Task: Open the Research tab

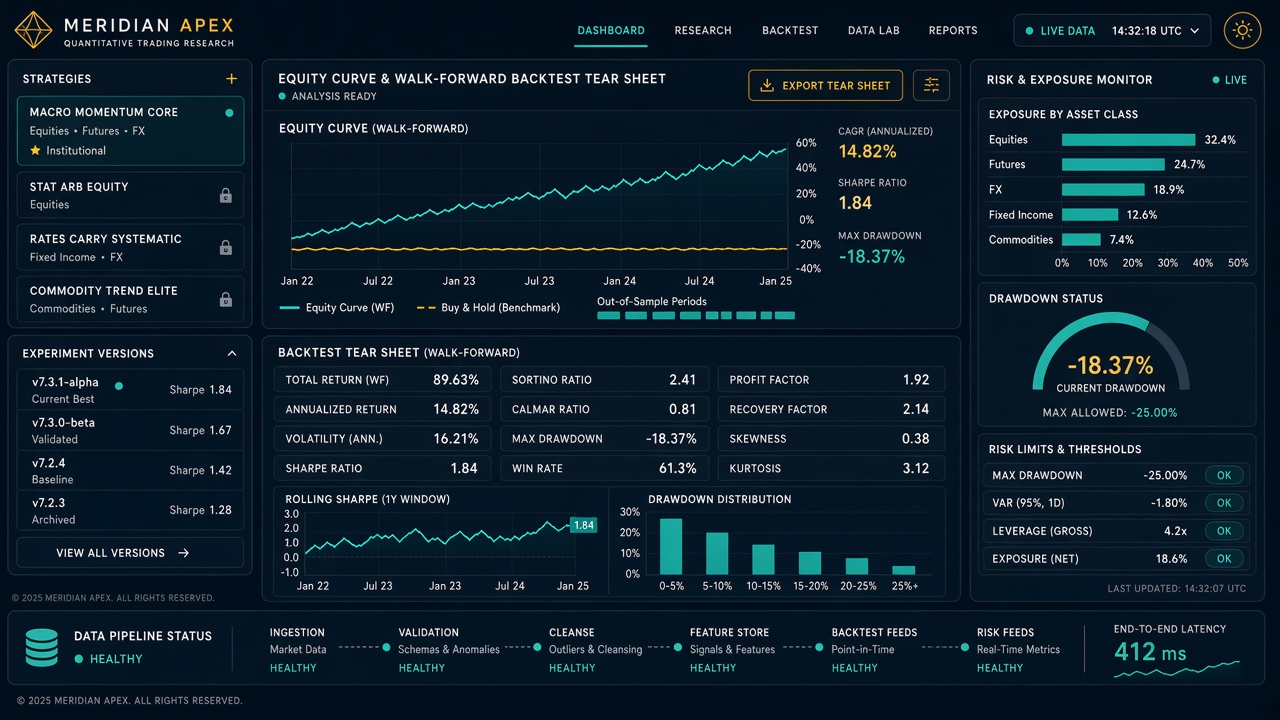Action: (703, 31)
